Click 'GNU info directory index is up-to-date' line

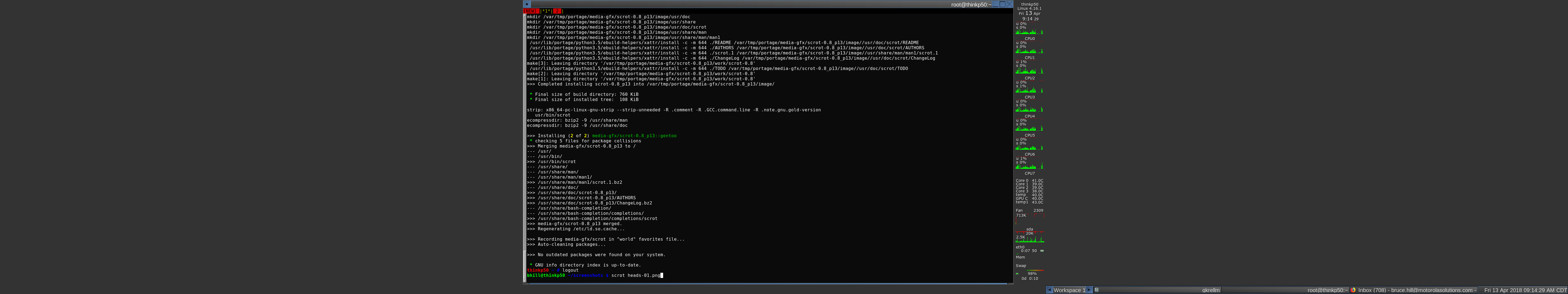pos(585,265)
